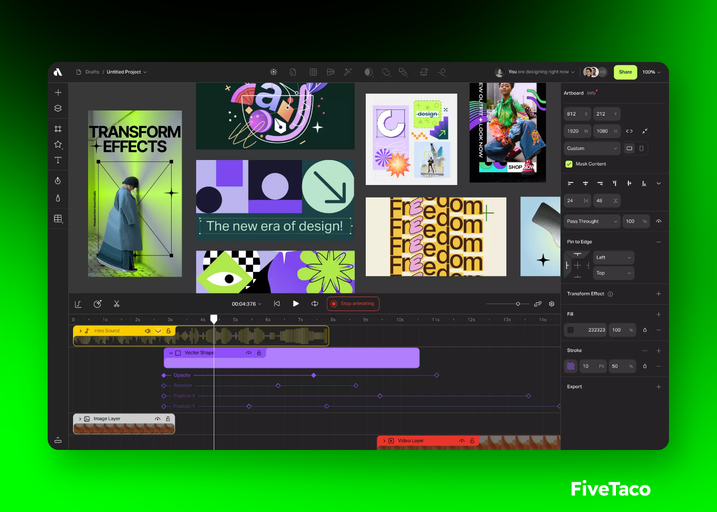Toggle visibility eye next to blend opacity
Image resolution: width=717 pixels, height=512 pixels.
tap(658, 221)
